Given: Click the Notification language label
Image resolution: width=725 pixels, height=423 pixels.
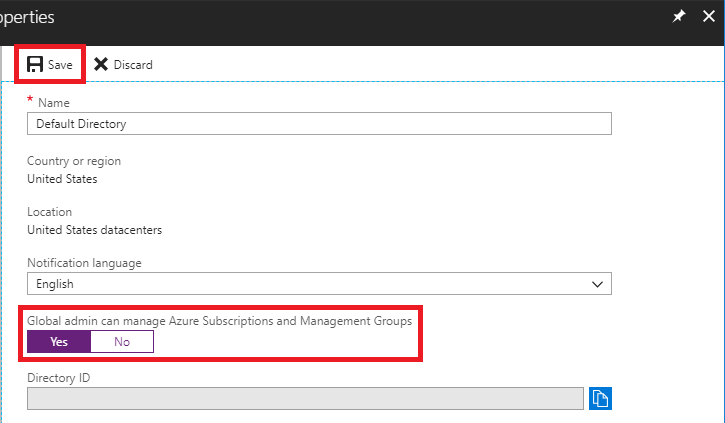Looking at the screenshot, I should (84, 263).
